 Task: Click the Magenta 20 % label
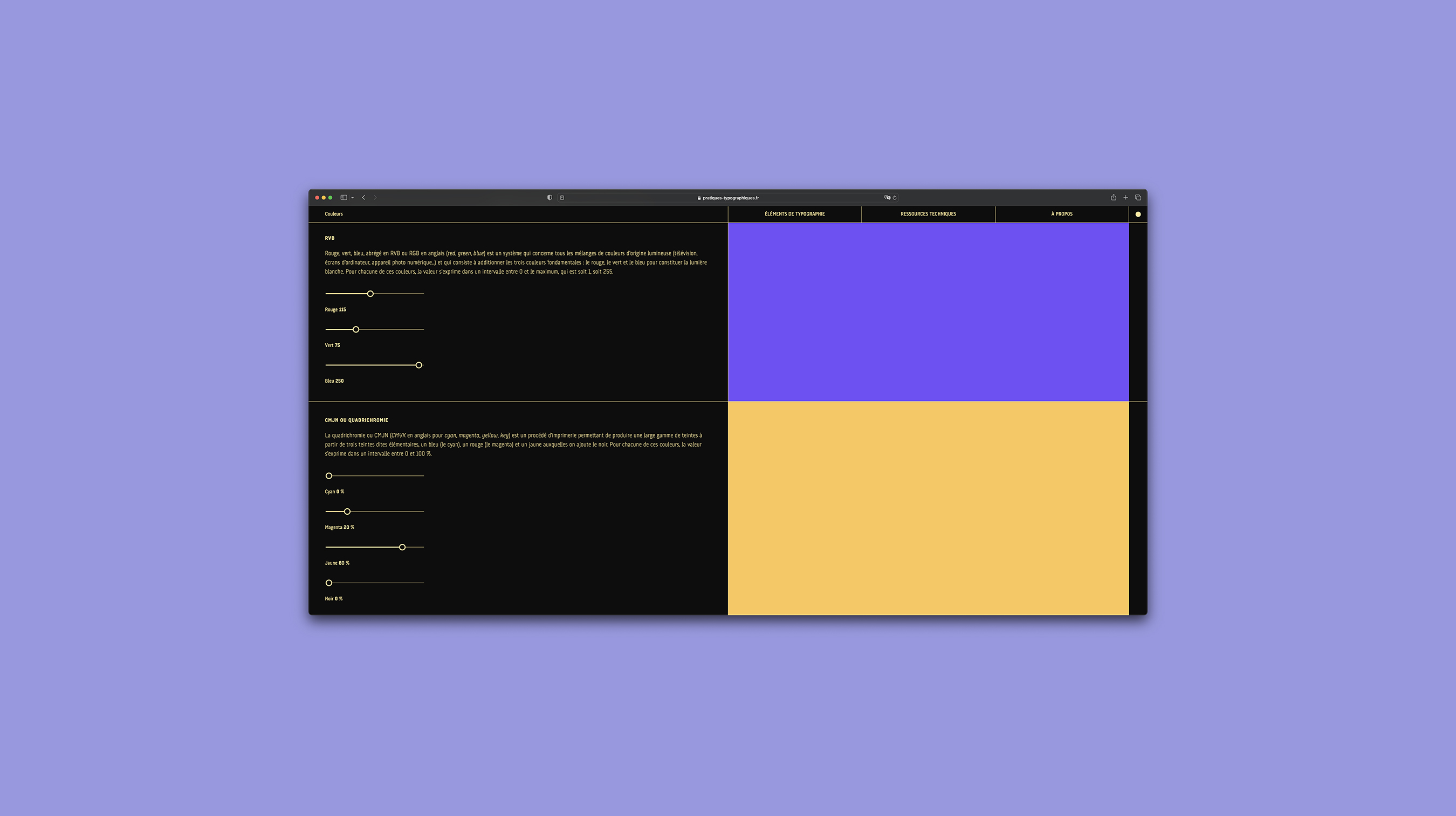click(x=339, y=527)
